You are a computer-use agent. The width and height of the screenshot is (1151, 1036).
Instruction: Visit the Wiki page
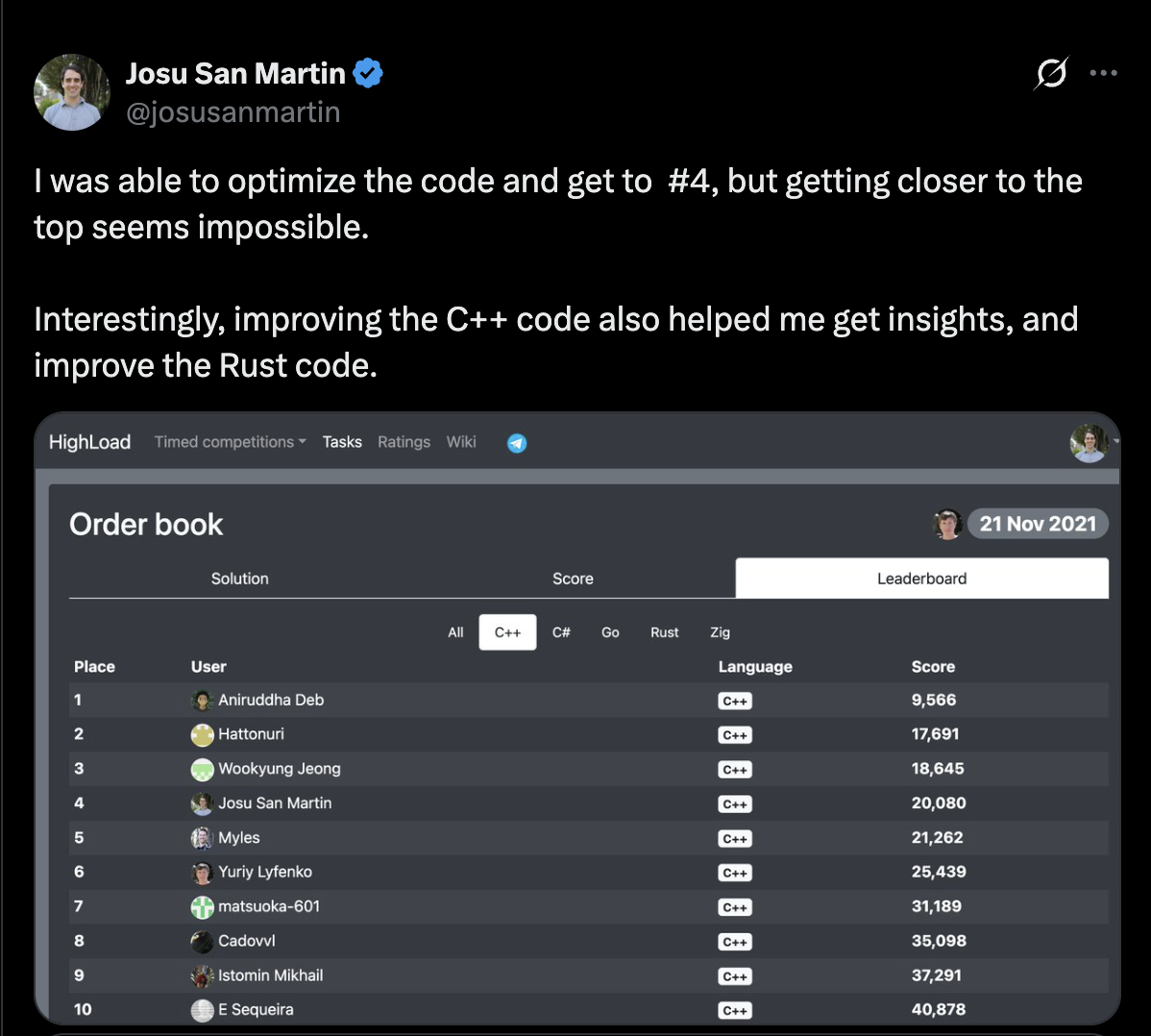[461, 442]
